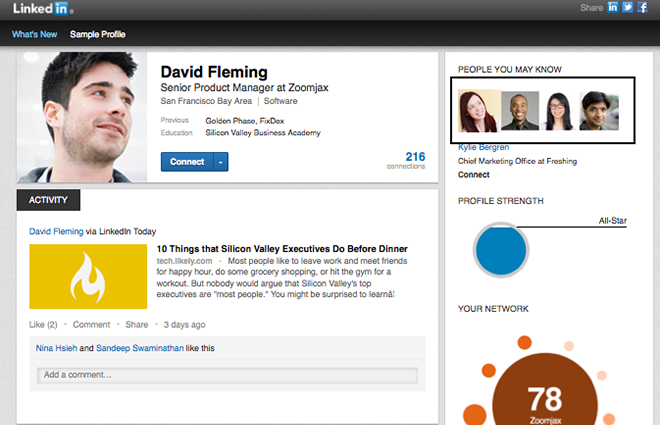Screen dimensions: 660x425
Task: Expand the Connect button dropdown arrow
Action: tap(221, 161)
